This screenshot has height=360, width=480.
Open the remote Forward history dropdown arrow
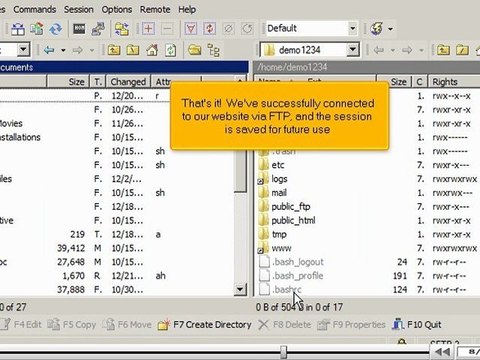click(x=421, y=51)
